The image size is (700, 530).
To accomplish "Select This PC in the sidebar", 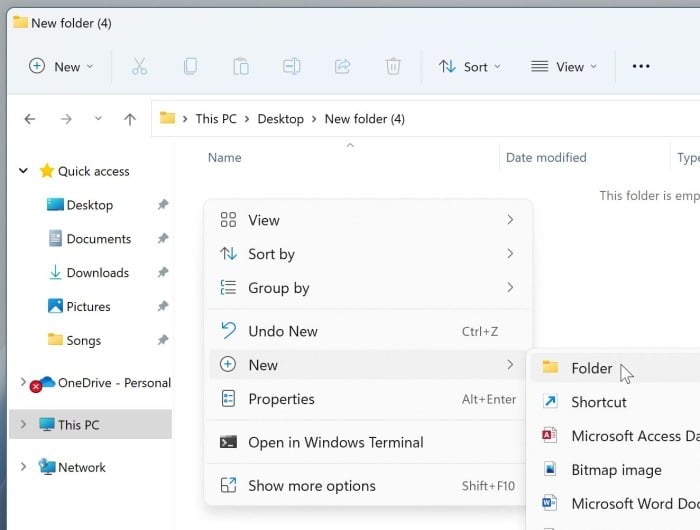I will [90, 424].
